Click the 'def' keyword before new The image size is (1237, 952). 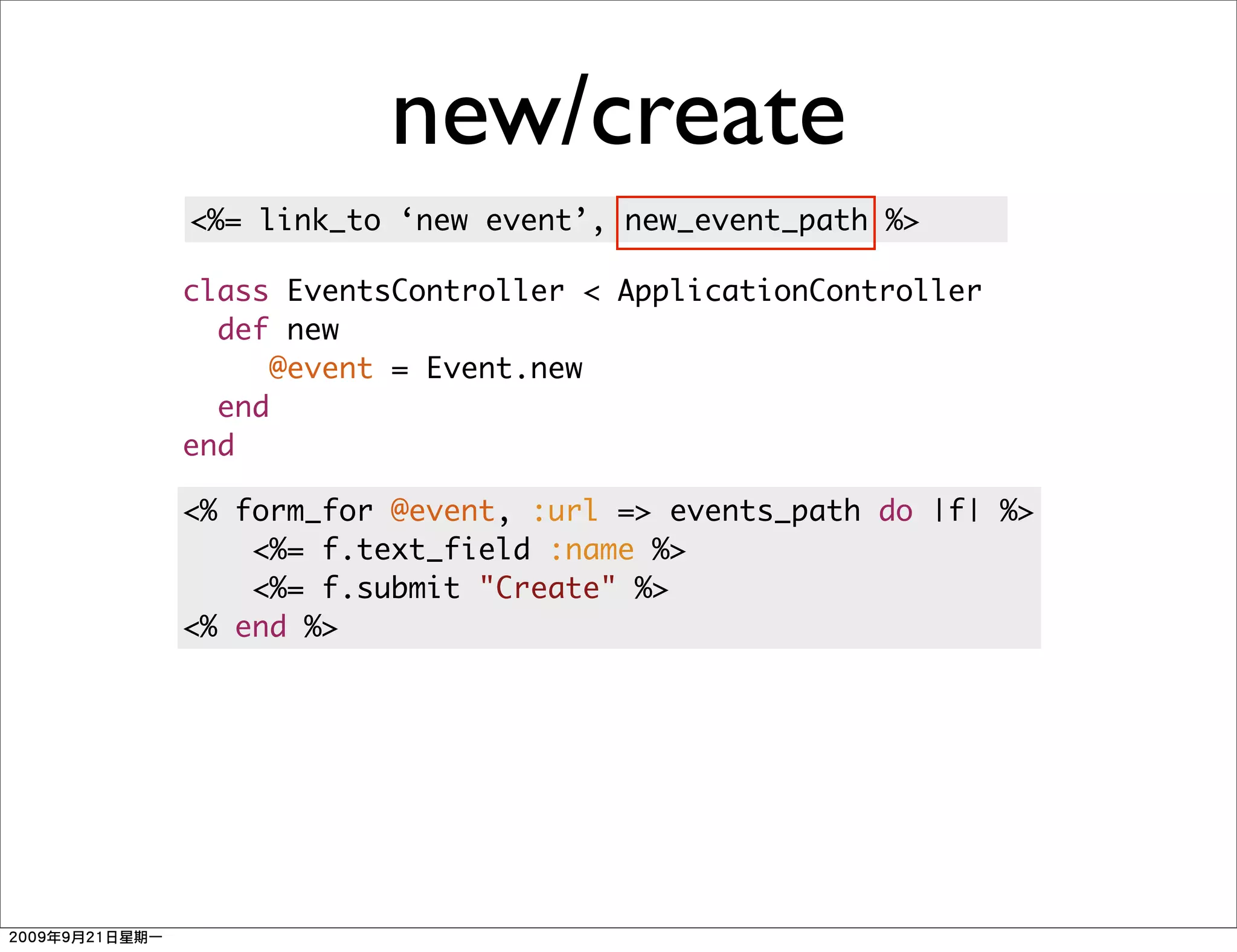pos(242,330)
